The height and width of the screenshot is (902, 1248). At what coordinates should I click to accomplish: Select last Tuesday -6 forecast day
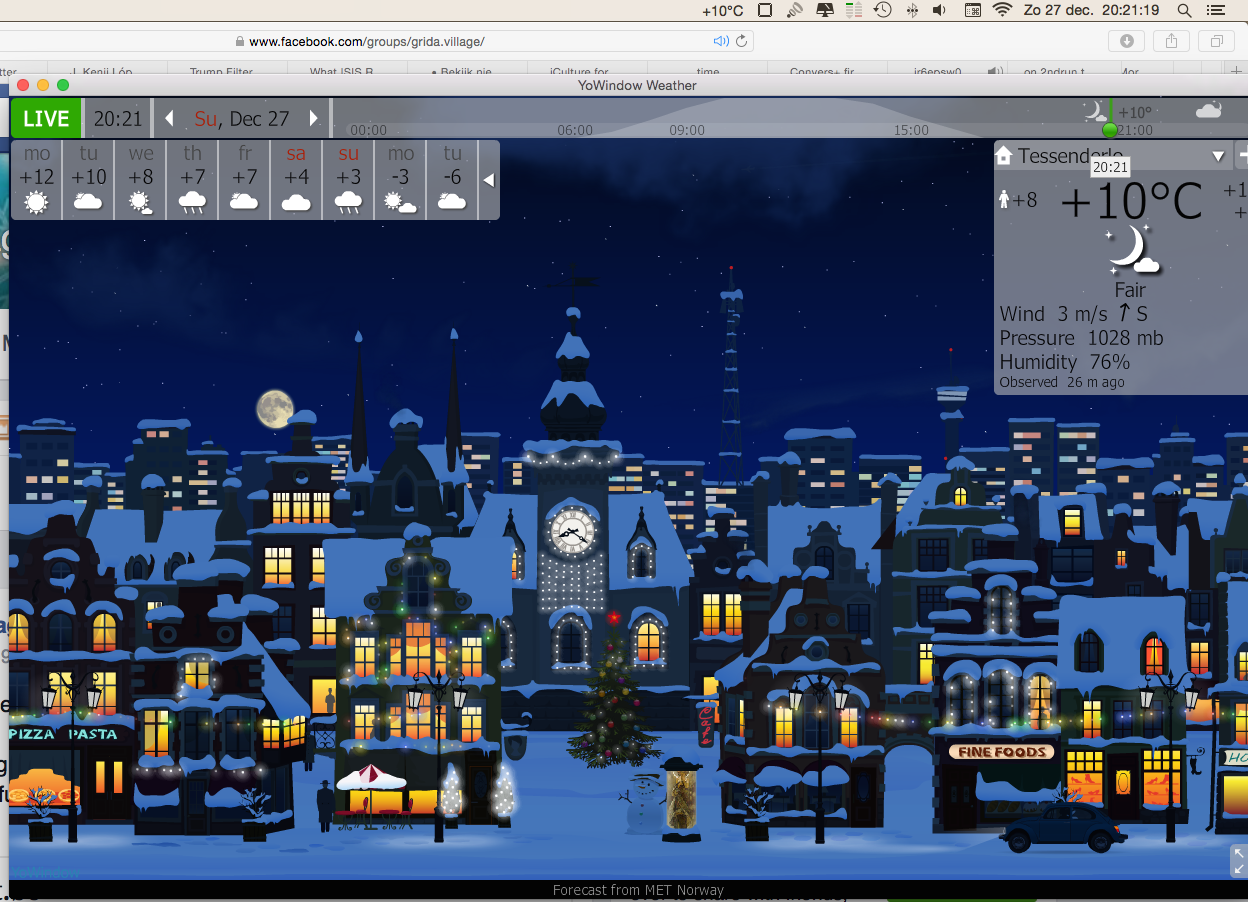point(452,179)
